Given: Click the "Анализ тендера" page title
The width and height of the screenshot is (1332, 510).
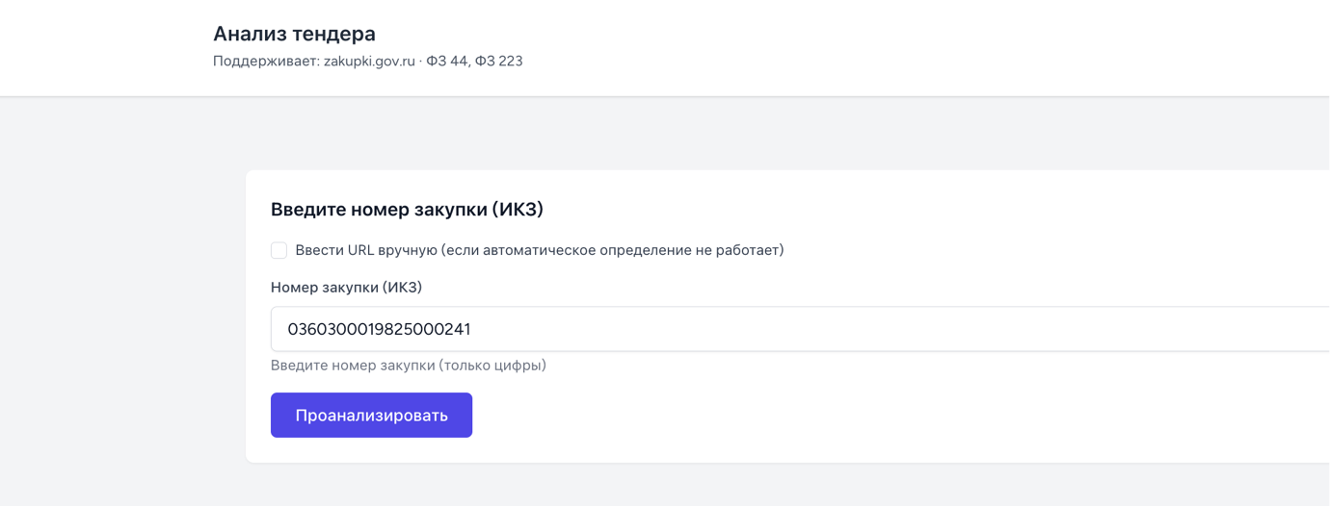Looking at the screenshot, I should click(x=294, y=34).
